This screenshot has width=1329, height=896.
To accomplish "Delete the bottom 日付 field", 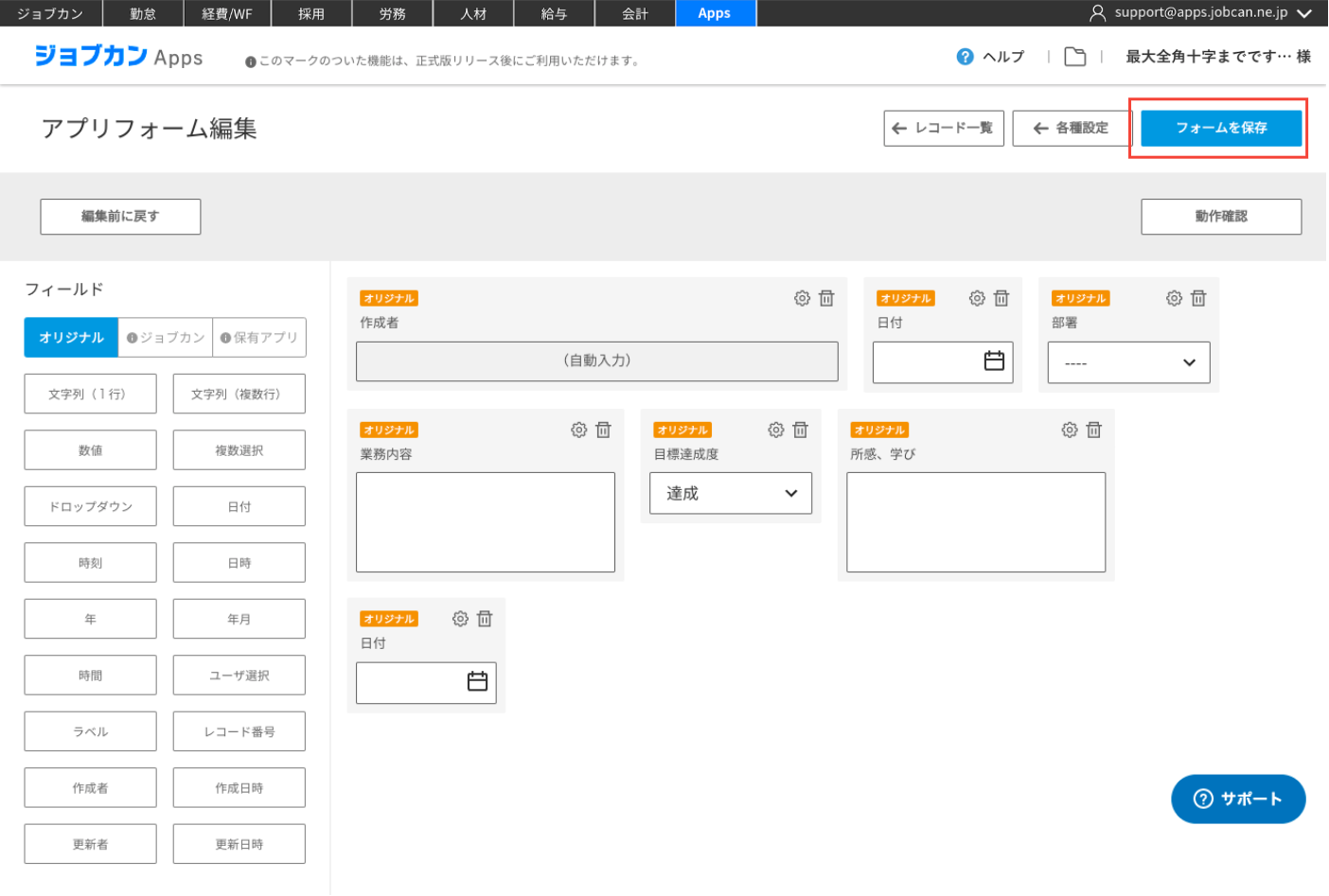I will [x=485, y=619].
